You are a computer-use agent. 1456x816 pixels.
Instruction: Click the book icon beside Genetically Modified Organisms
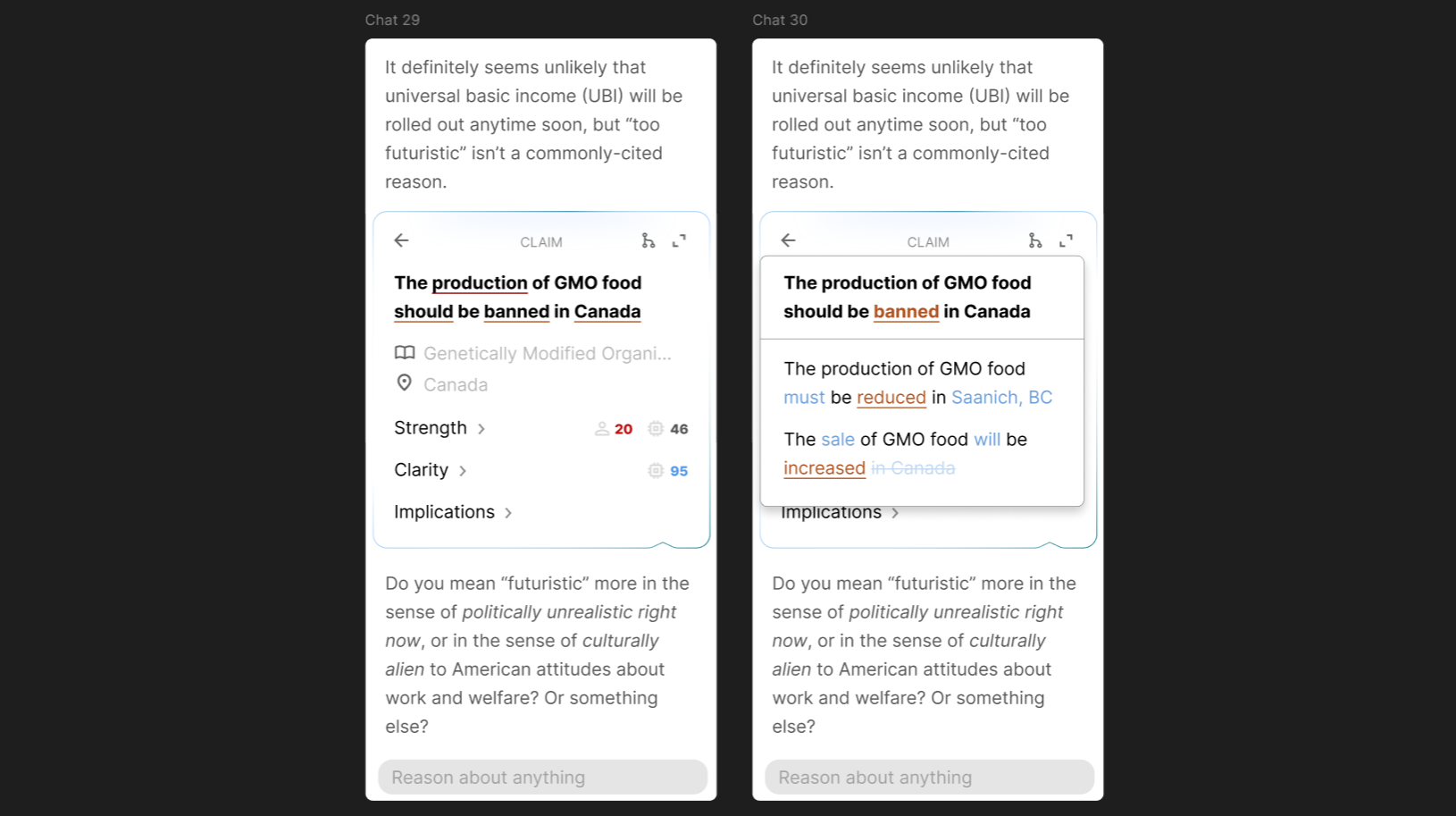pyautogui.click(x=405, y=353)
